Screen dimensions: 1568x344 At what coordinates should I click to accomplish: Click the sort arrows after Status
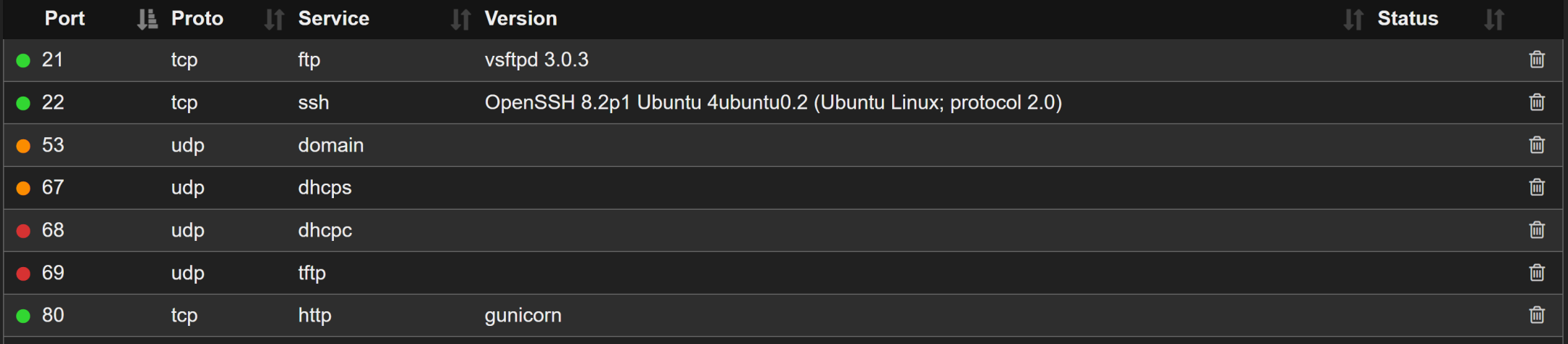pyautogui.click(x=1493, y=20)
